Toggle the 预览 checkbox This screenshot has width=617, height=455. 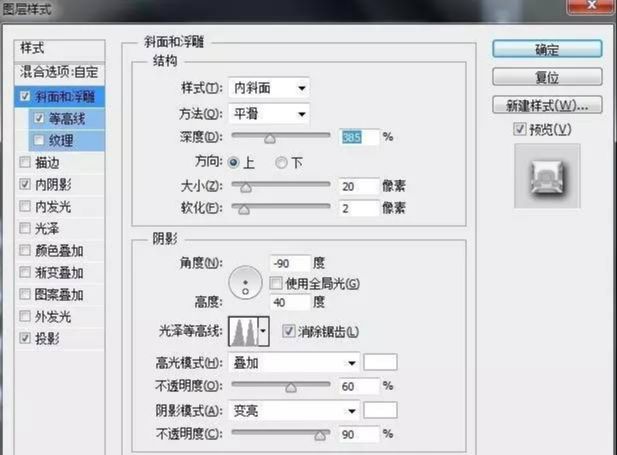pos(519,129)
